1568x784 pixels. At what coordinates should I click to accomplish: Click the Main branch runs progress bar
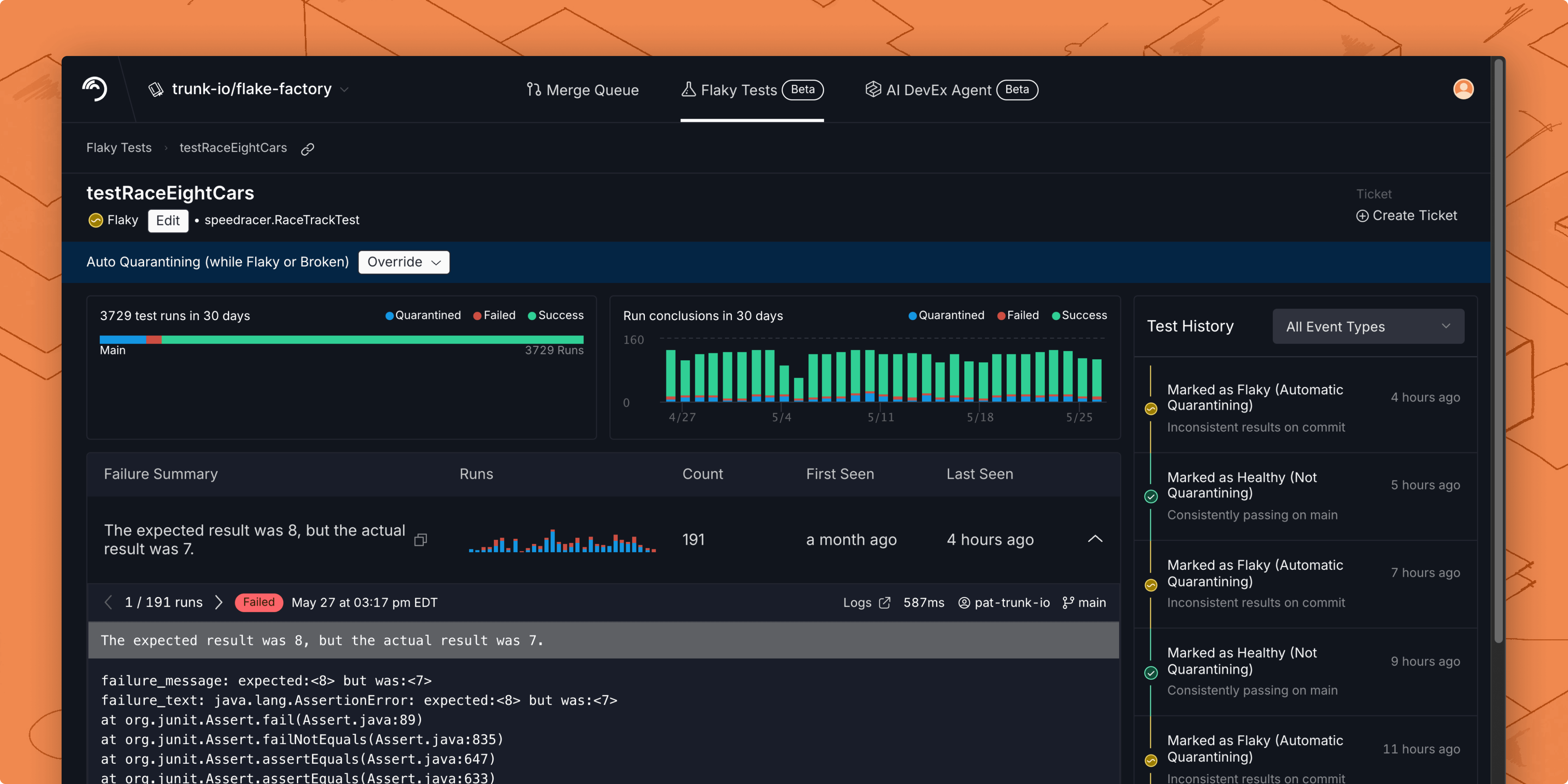[x=342, y=340]
